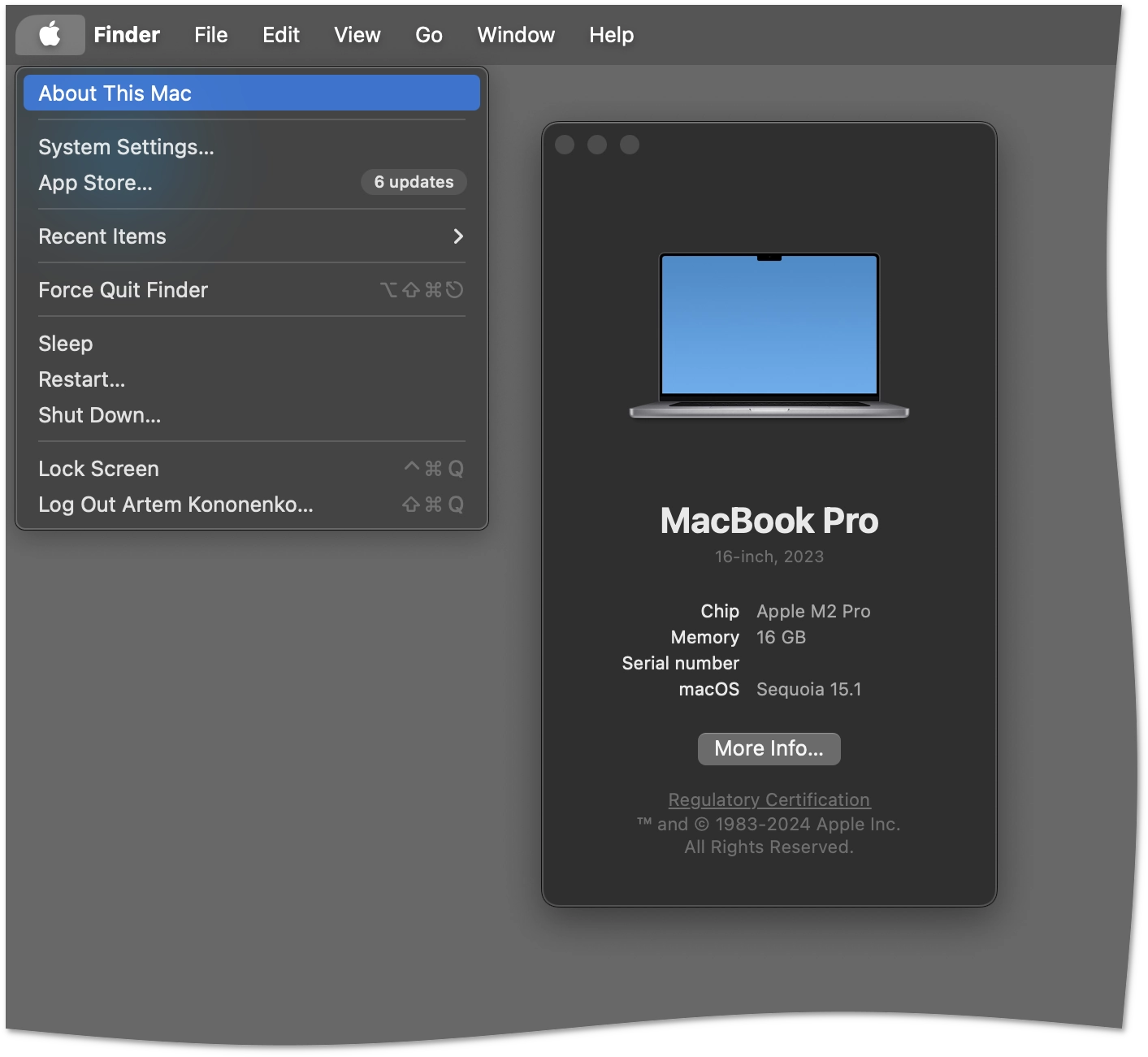Open the View menu
The height and width of the screenshot is (1057, 1148).
[x=357, y=35]
